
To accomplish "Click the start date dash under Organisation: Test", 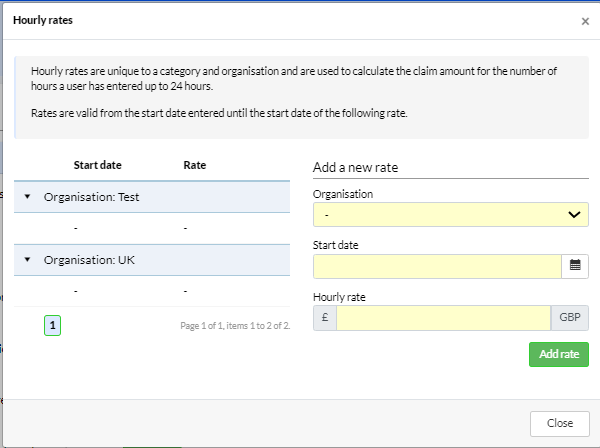I will pyautogui.click(x=76, y=228).
